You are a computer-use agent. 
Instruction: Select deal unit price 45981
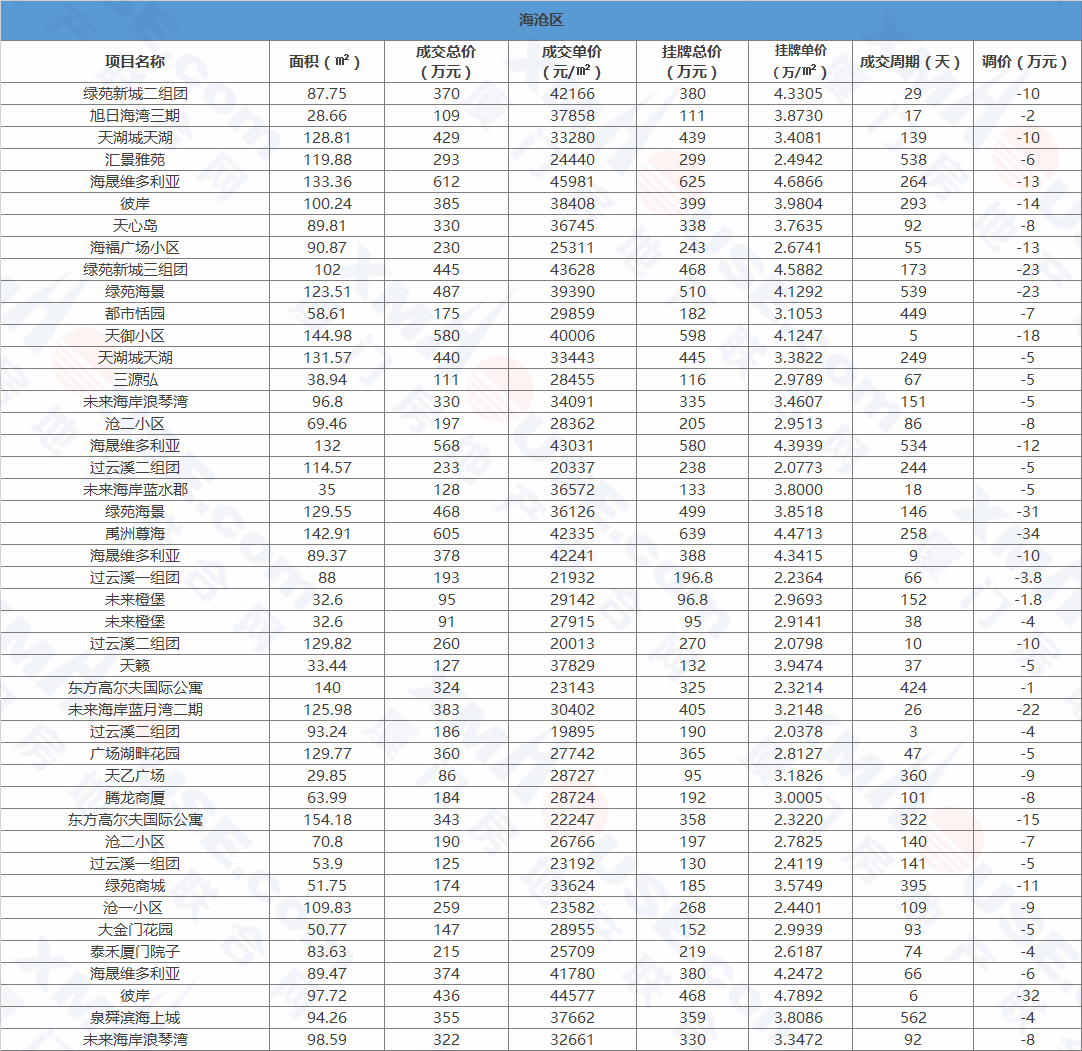point(572,182)
